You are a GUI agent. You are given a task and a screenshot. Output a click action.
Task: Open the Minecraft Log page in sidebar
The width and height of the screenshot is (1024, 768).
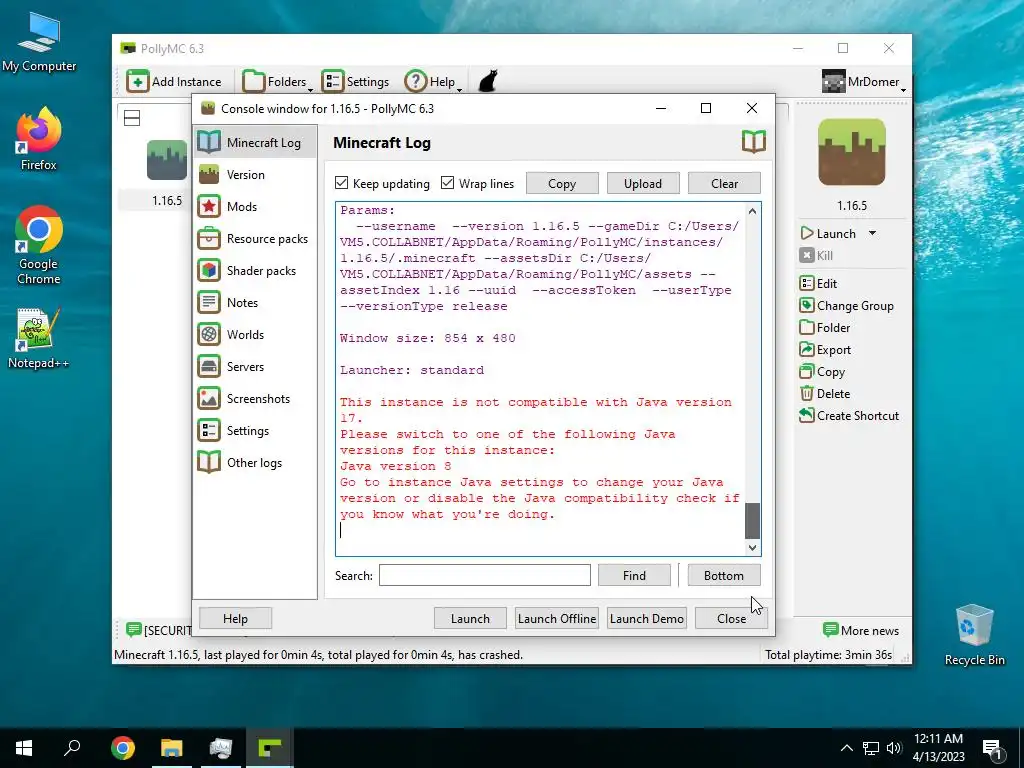tap(255, 142)
